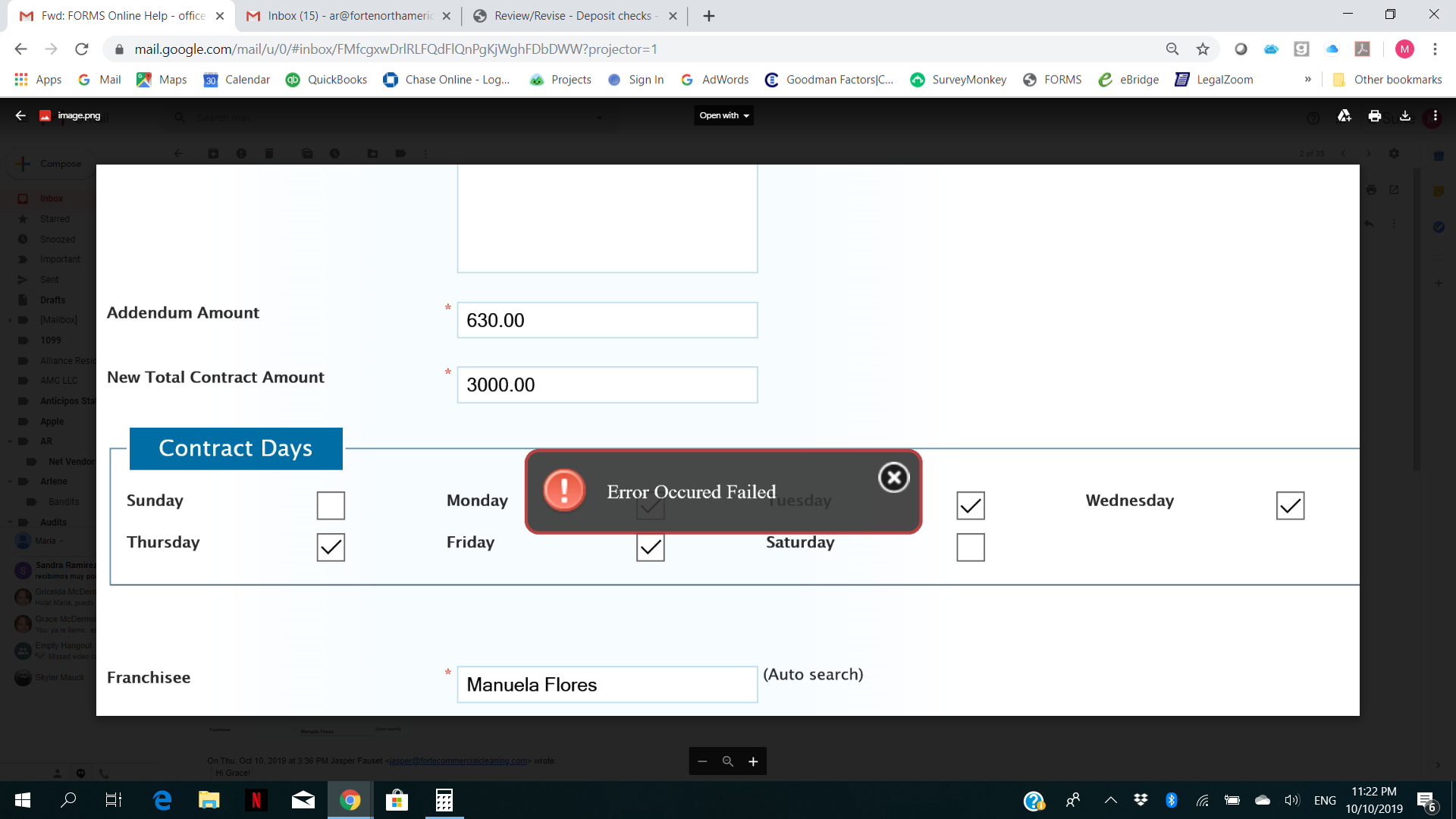This screenshot has height=819, width=1456.
Task: Show hidden system tray icons
Action: [x=1110, y=800]
